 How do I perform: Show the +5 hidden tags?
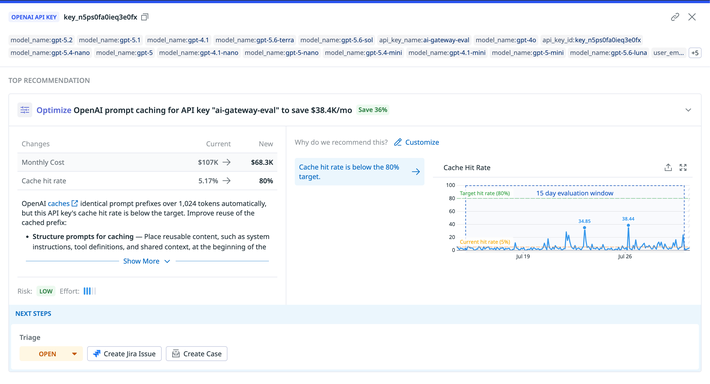695,53
